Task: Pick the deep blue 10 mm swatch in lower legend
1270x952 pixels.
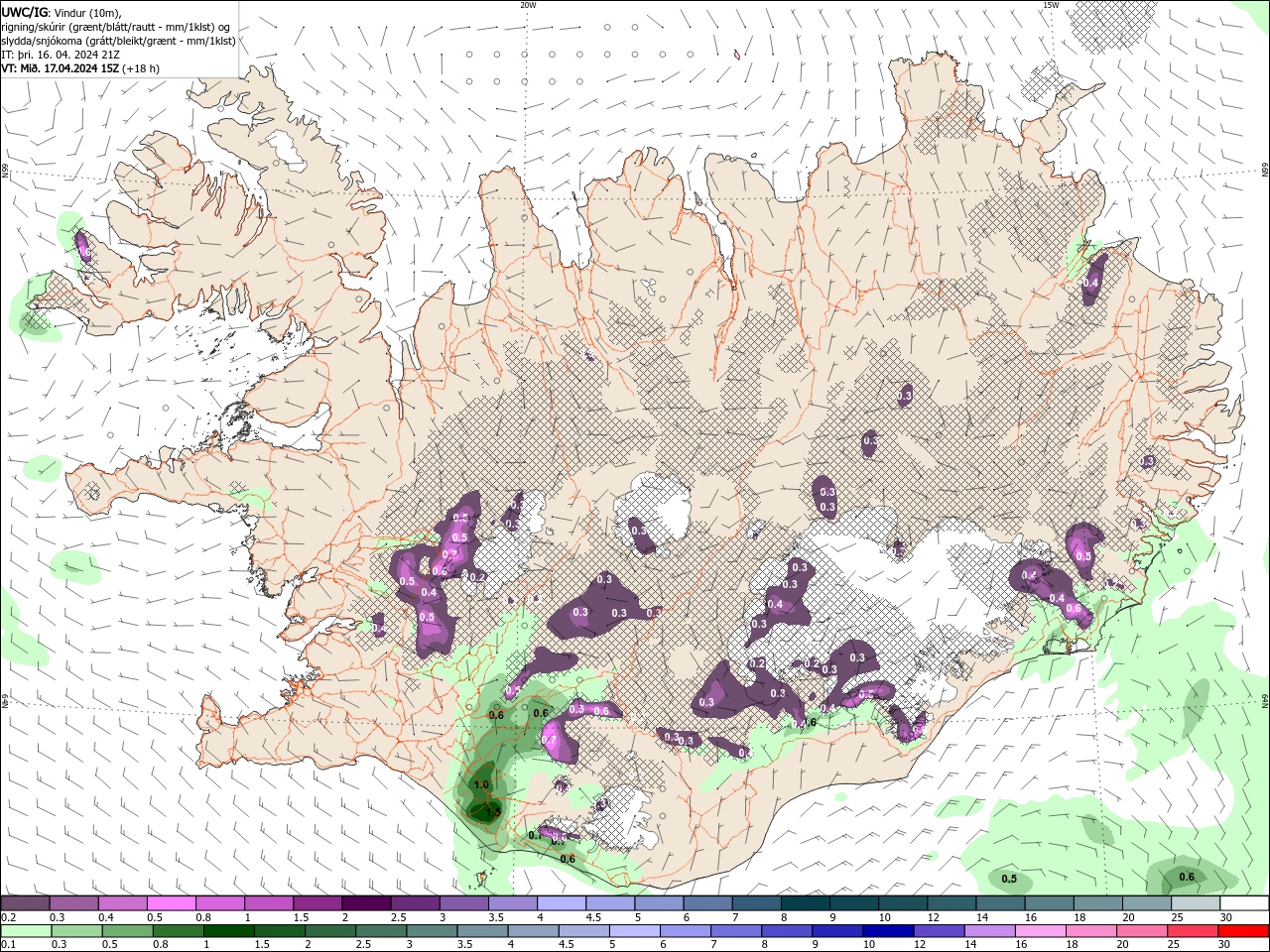Action: point(886,931)
